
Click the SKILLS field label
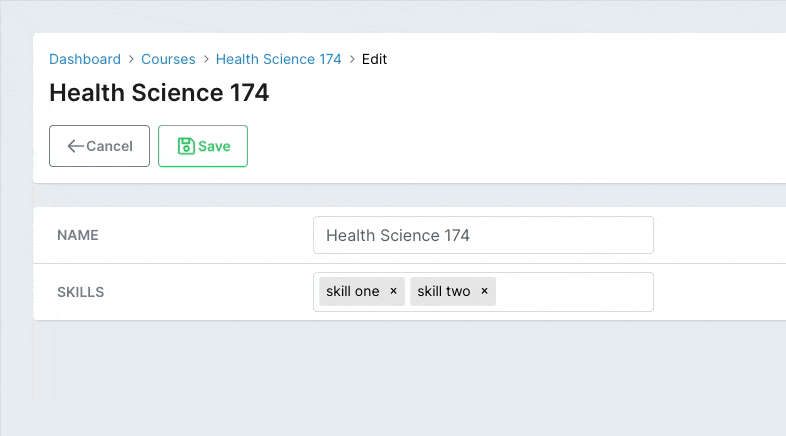[81, 292]
